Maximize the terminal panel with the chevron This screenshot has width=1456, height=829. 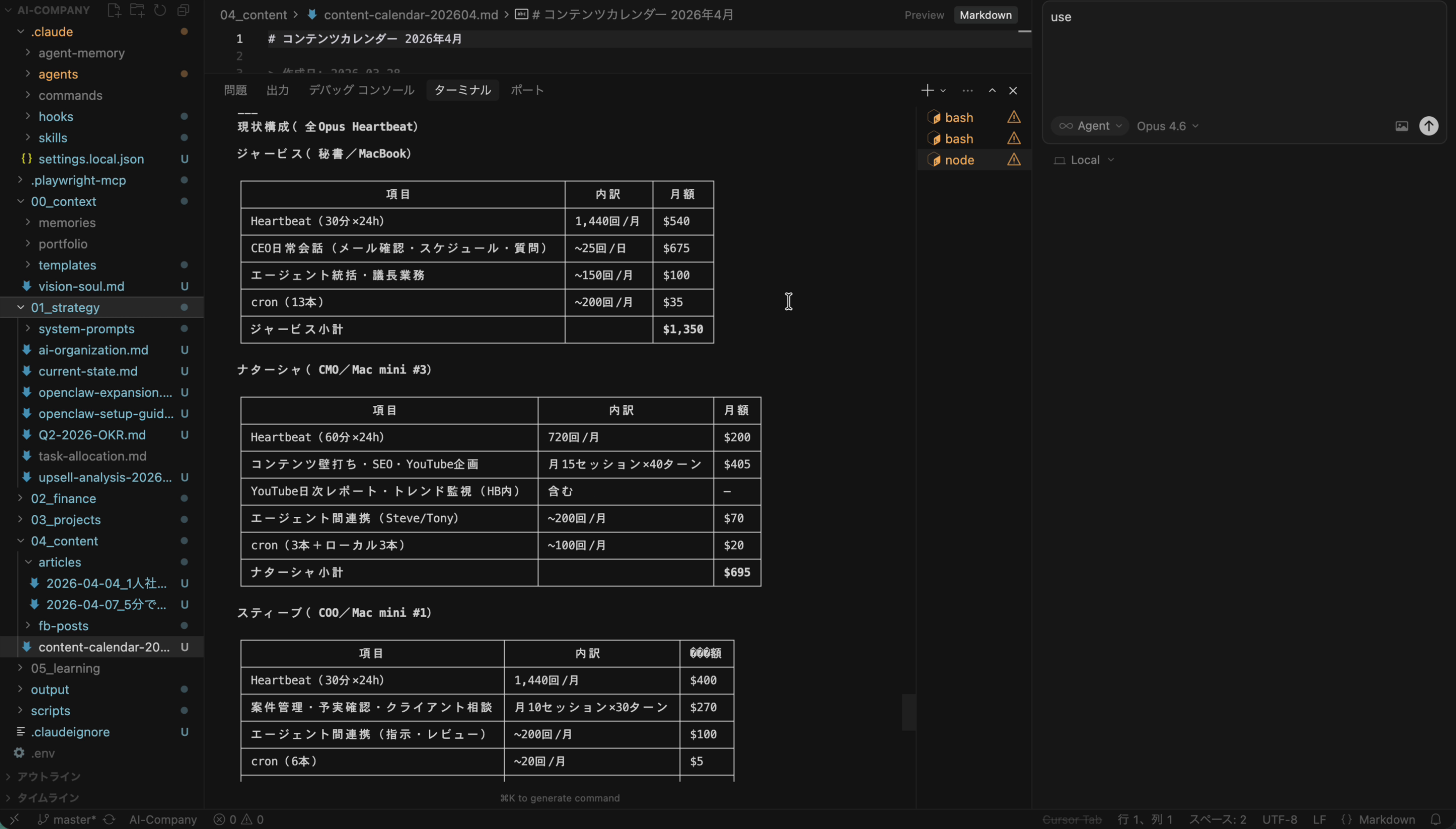[991, 90]
